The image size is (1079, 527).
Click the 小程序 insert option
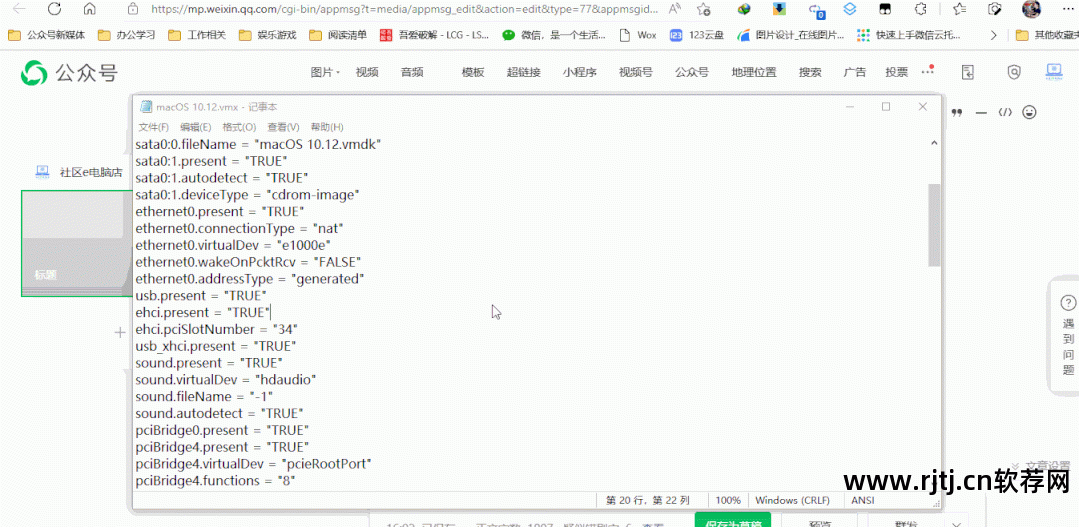[579, 72]
